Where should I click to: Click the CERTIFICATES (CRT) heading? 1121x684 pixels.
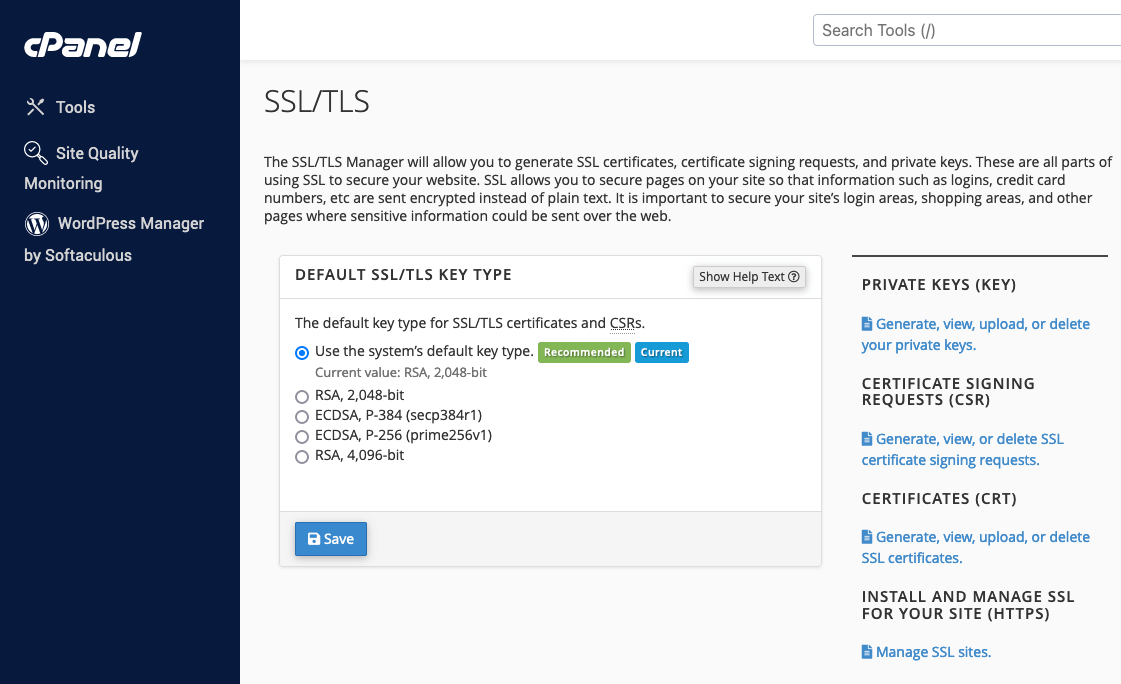point(939,498)
